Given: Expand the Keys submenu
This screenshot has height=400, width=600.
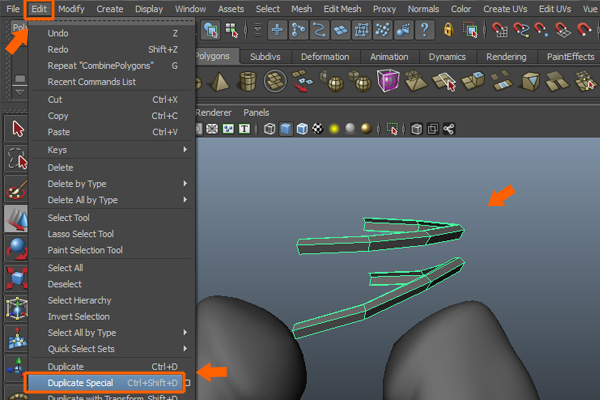Looking at the screenshot, I should [112, 150].
